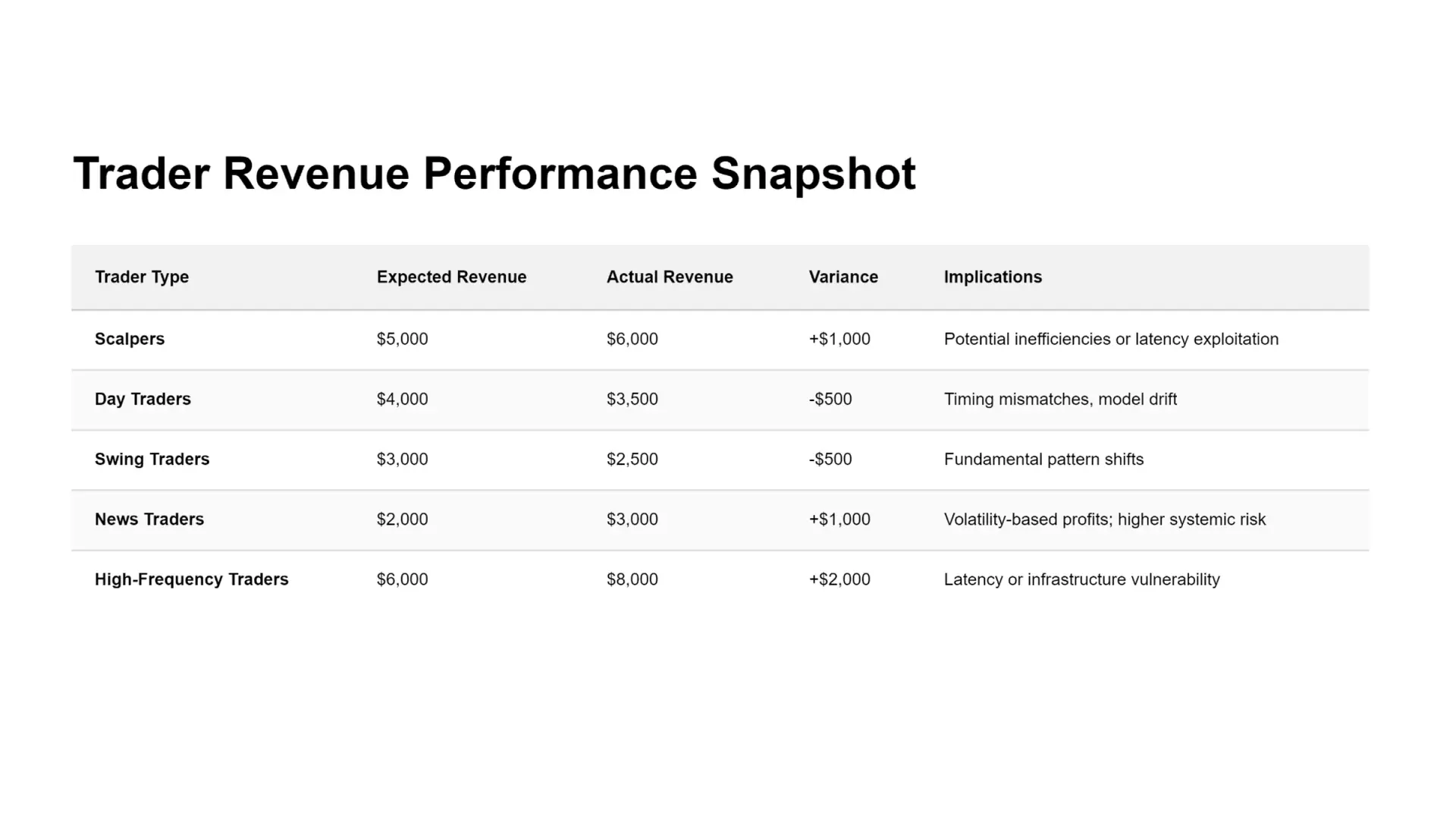The width and height of the screenshot is (1456, 819).
Task: Click the Variance column header
Action: click(x=843, y=278)
